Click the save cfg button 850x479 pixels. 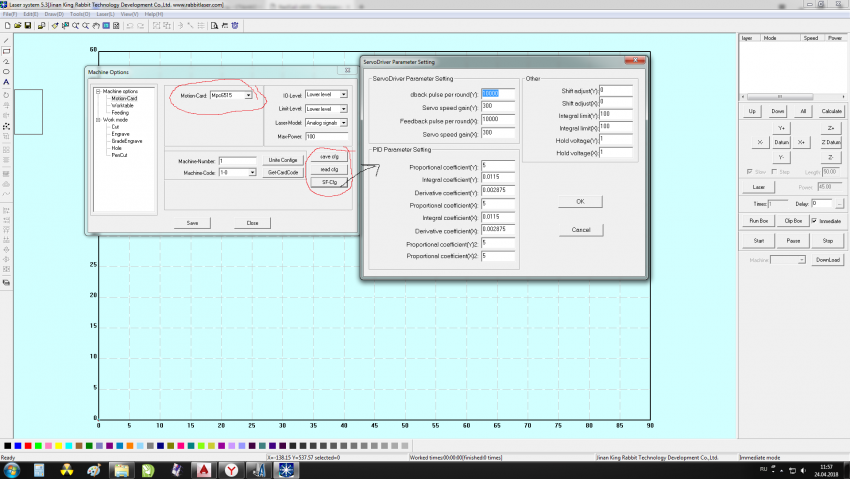tap(329, 157)
